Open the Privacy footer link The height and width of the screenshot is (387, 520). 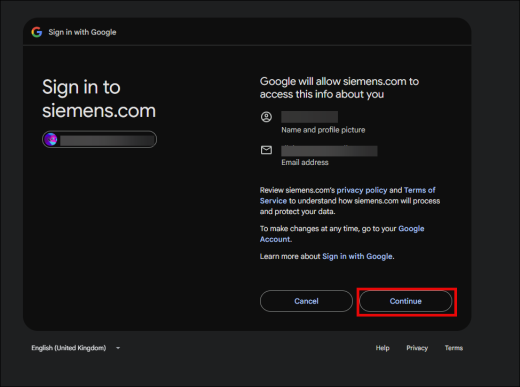pyautogui.click(x=417, y=348)
